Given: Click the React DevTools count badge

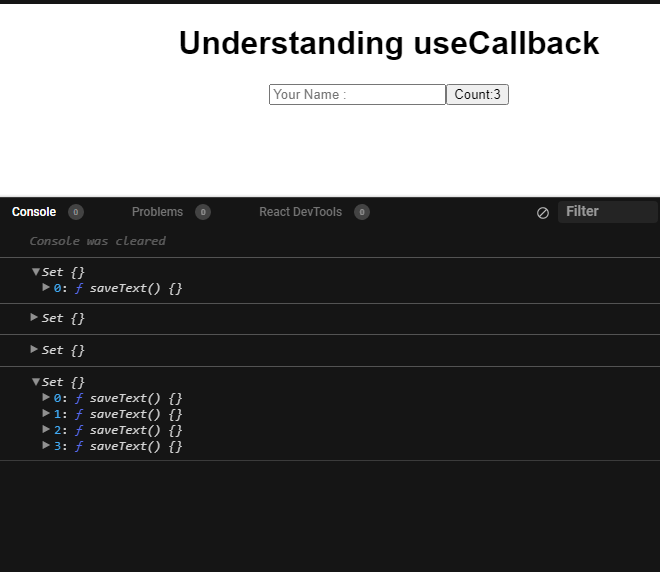Looking at the screenshot, I should [x=362, y=212].
